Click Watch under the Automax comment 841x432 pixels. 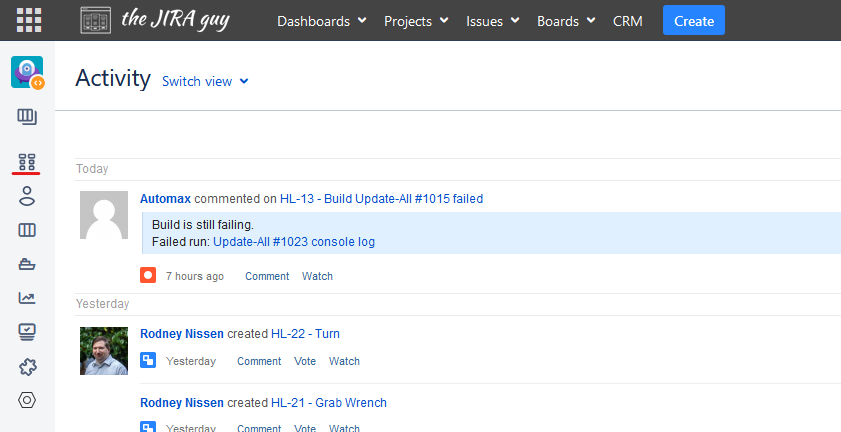317,276
